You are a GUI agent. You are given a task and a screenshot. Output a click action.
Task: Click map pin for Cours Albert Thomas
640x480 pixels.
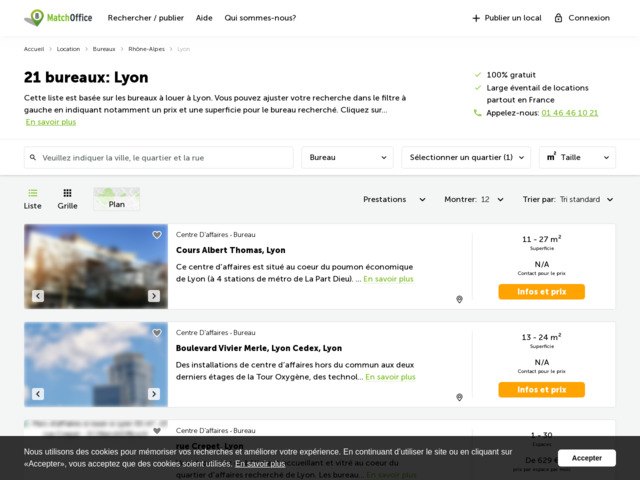[459, 299]
